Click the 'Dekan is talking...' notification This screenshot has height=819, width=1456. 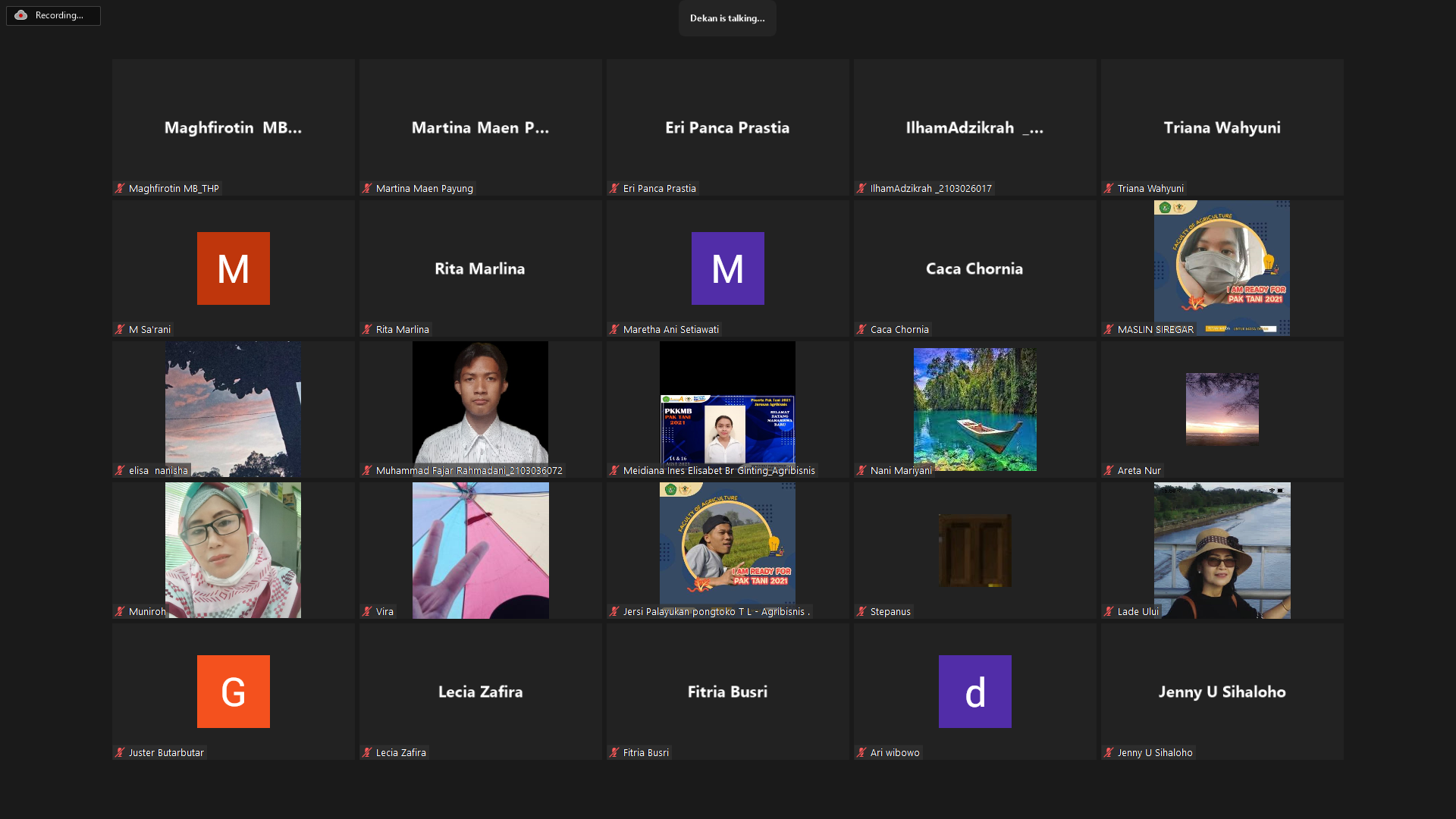tap(727, 18)
